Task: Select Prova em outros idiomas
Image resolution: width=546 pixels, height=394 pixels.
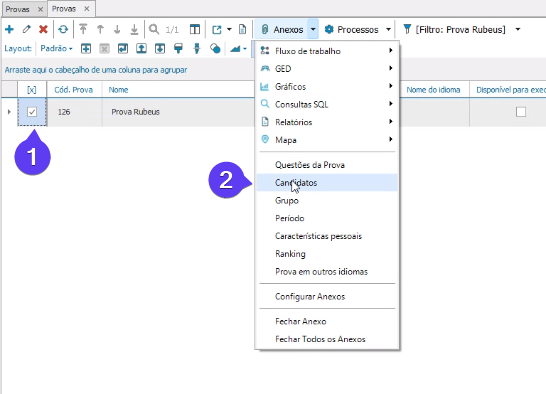Action: coord(327,271)
